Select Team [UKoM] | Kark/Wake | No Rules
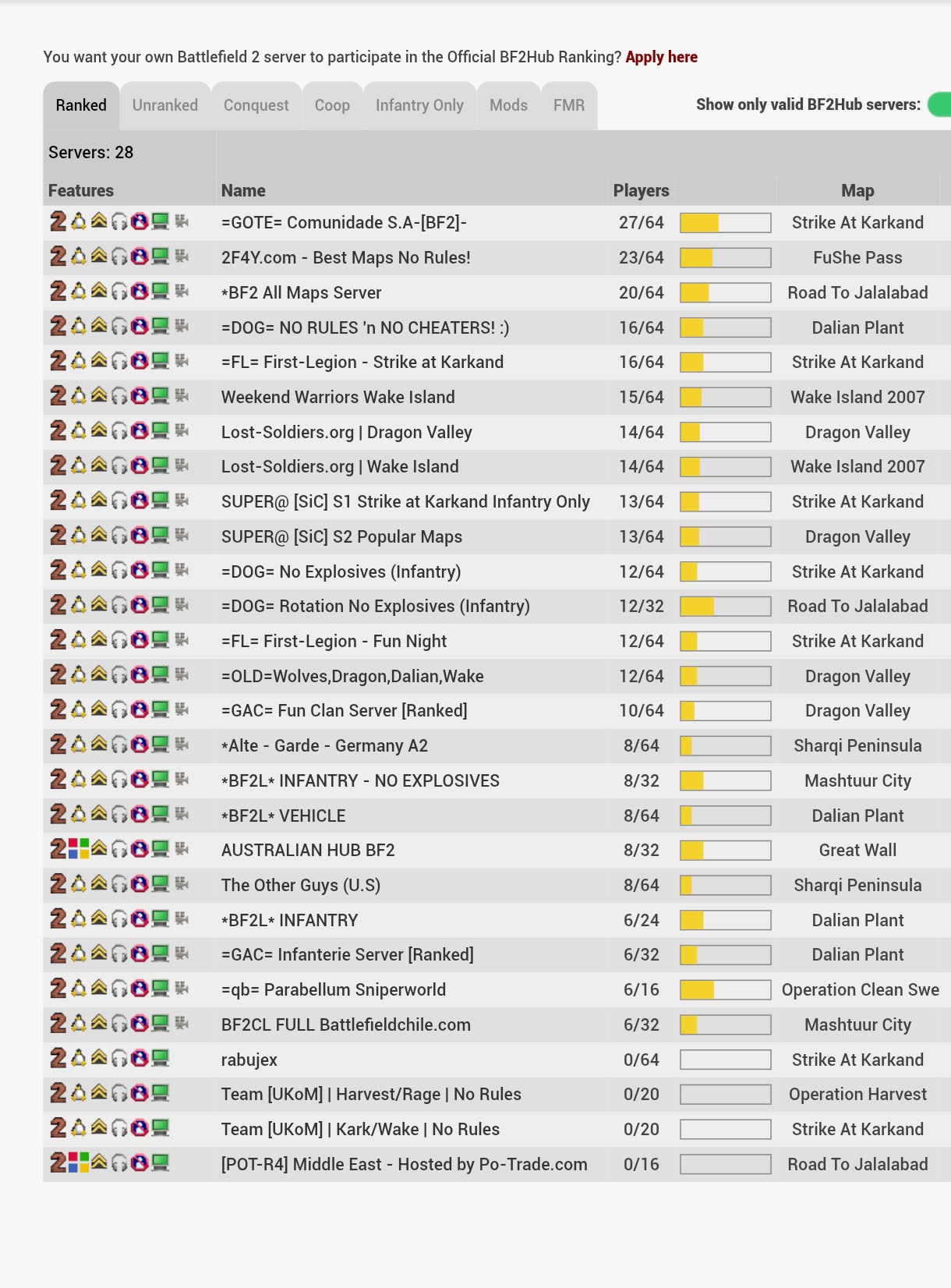 click(x=360, y=1129)
